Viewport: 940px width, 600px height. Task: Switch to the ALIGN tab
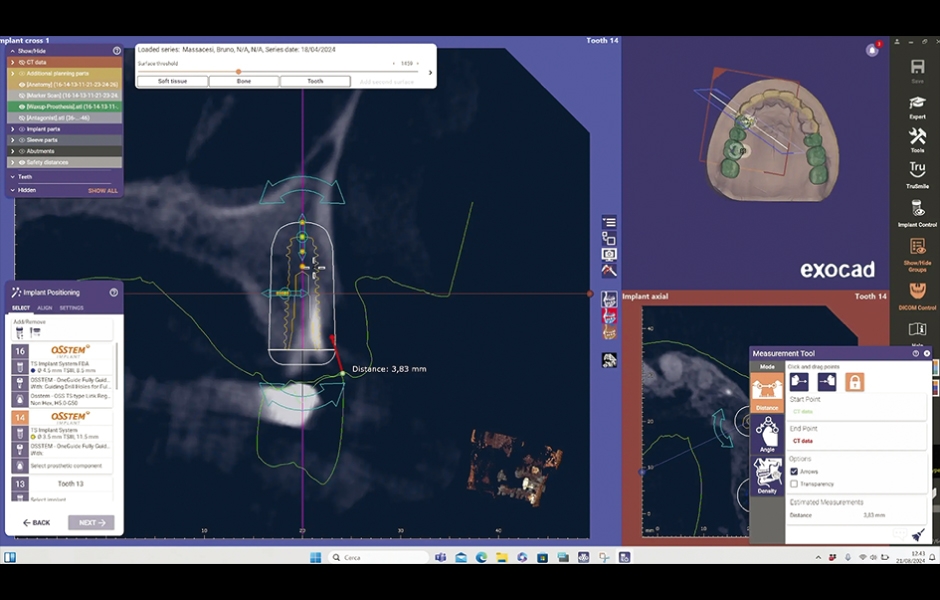pos(45,308)
